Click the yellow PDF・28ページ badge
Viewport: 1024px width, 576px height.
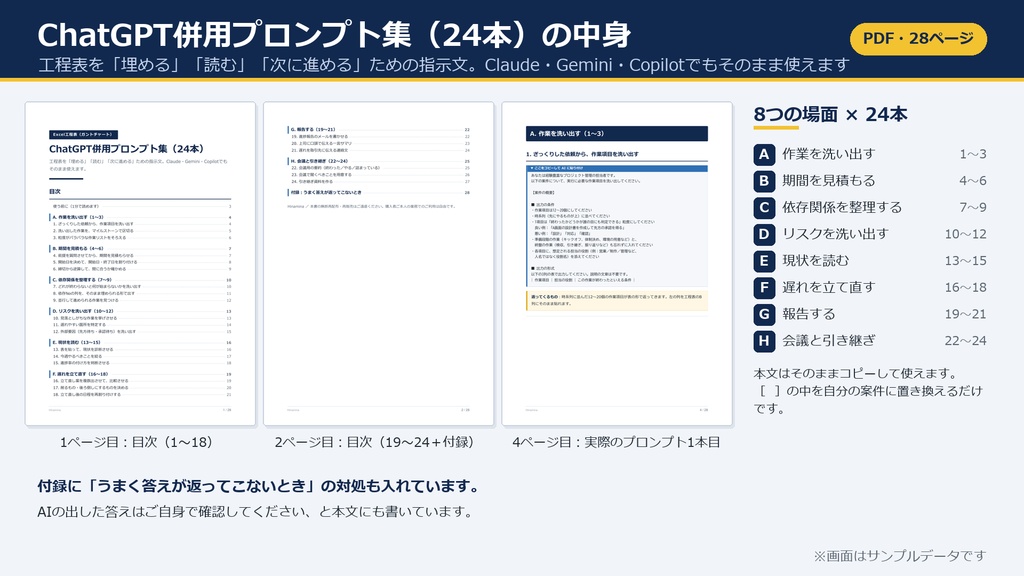coord(918,39)
